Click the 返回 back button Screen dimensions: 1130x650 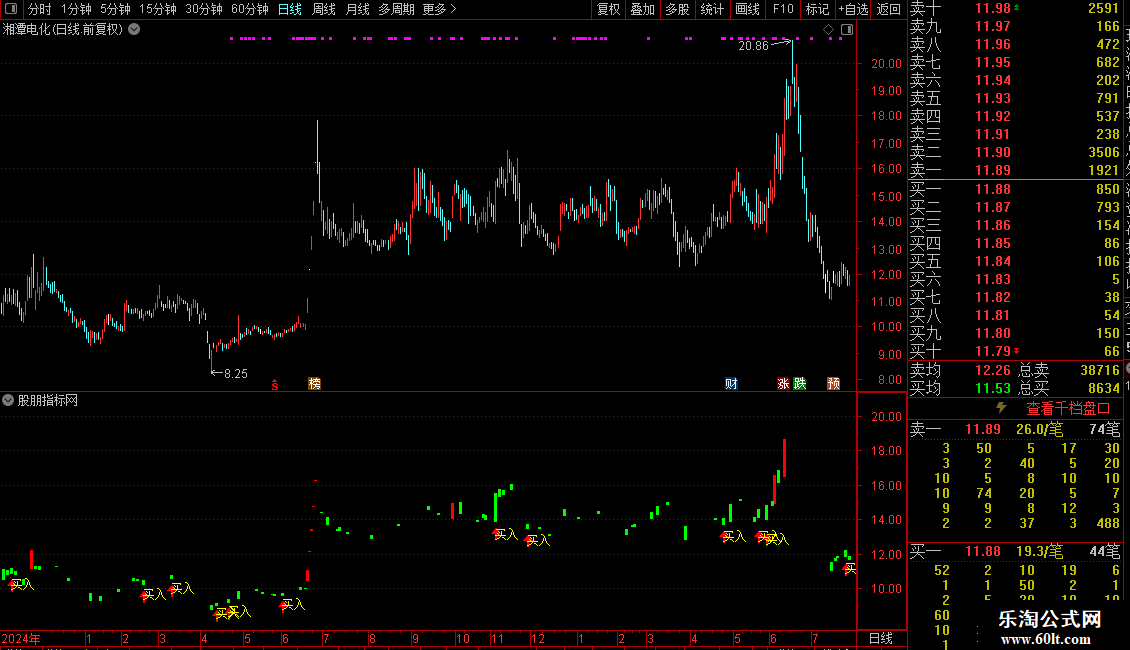(889, 9)
